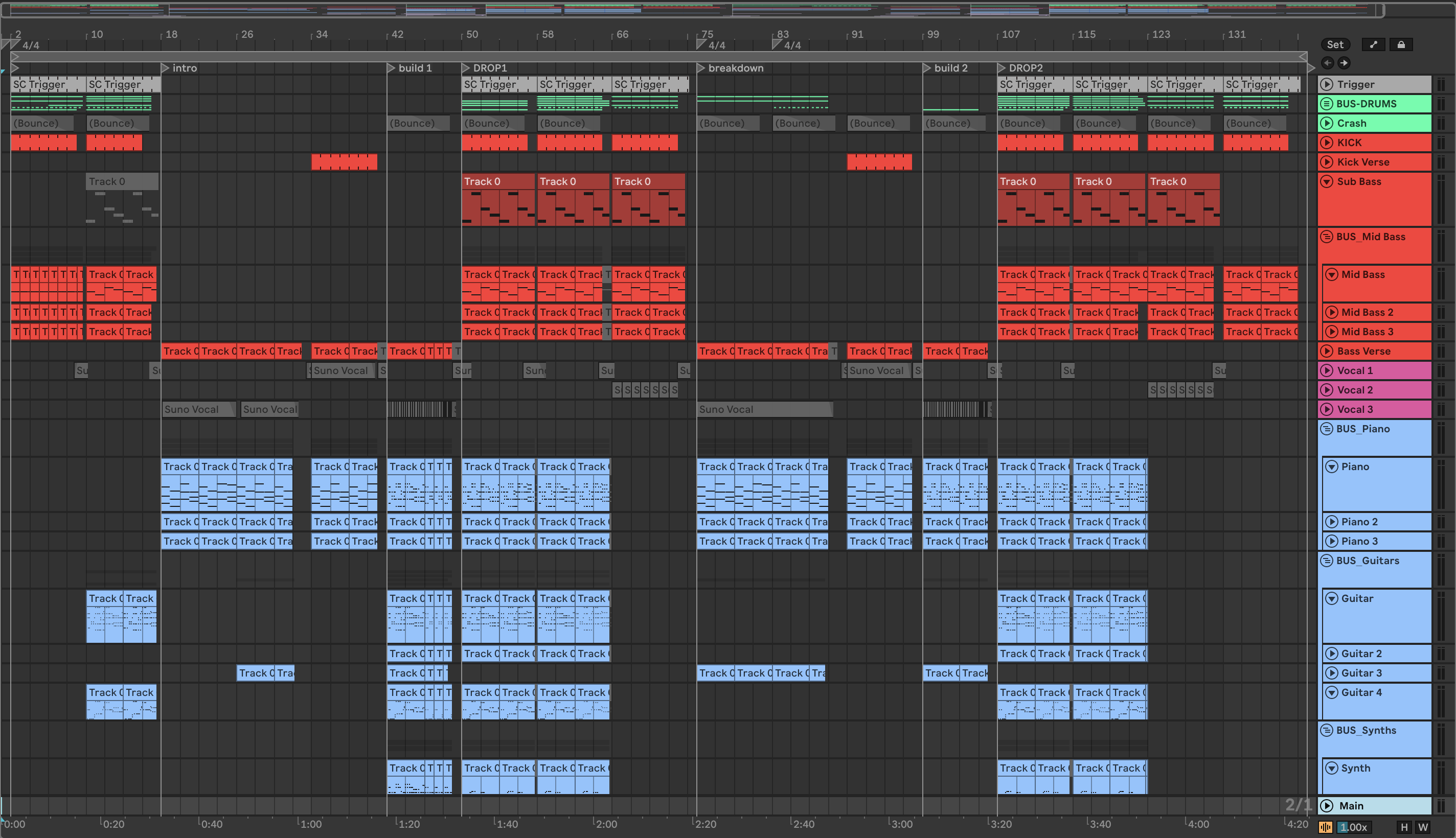
Task: Click the BUS_Mid Bass group icon
Action: (x=1327, y=237)
